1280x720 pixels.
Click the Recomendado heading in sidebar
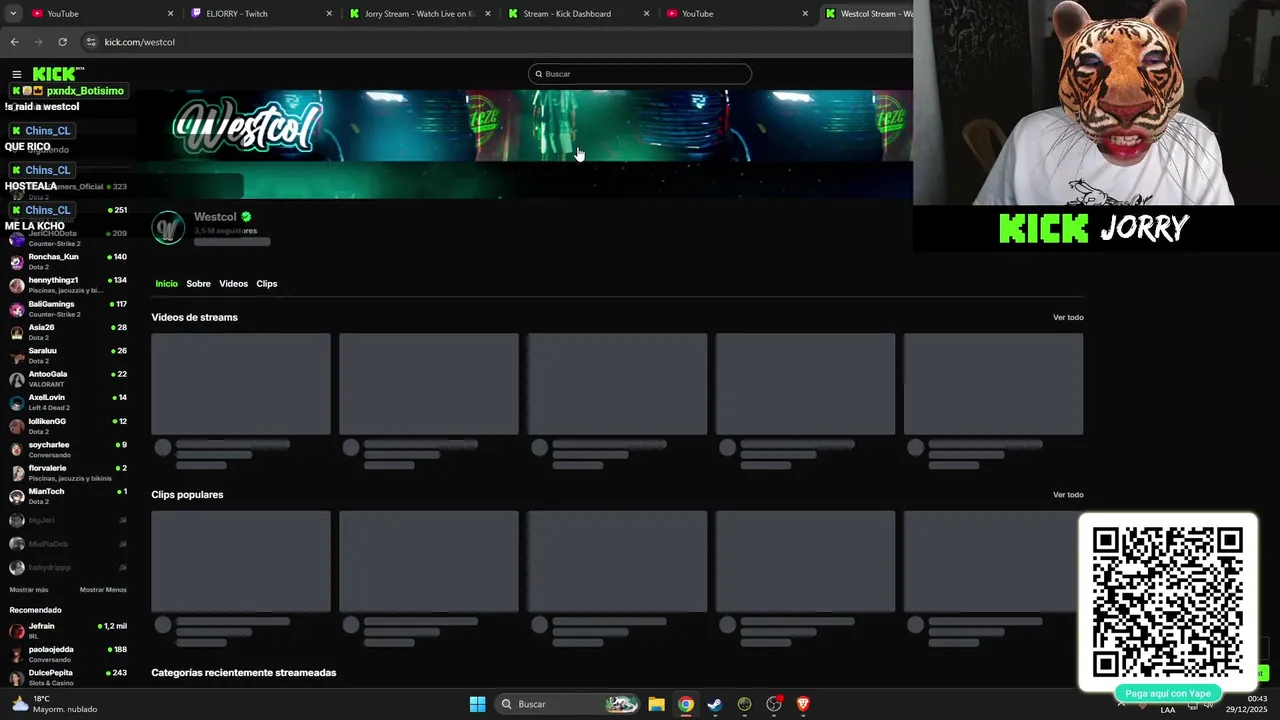point(35,610)
